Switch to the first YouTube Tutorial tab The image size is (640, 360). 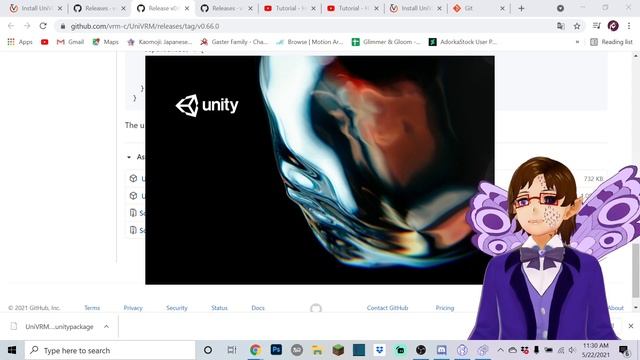click(290, 8)
